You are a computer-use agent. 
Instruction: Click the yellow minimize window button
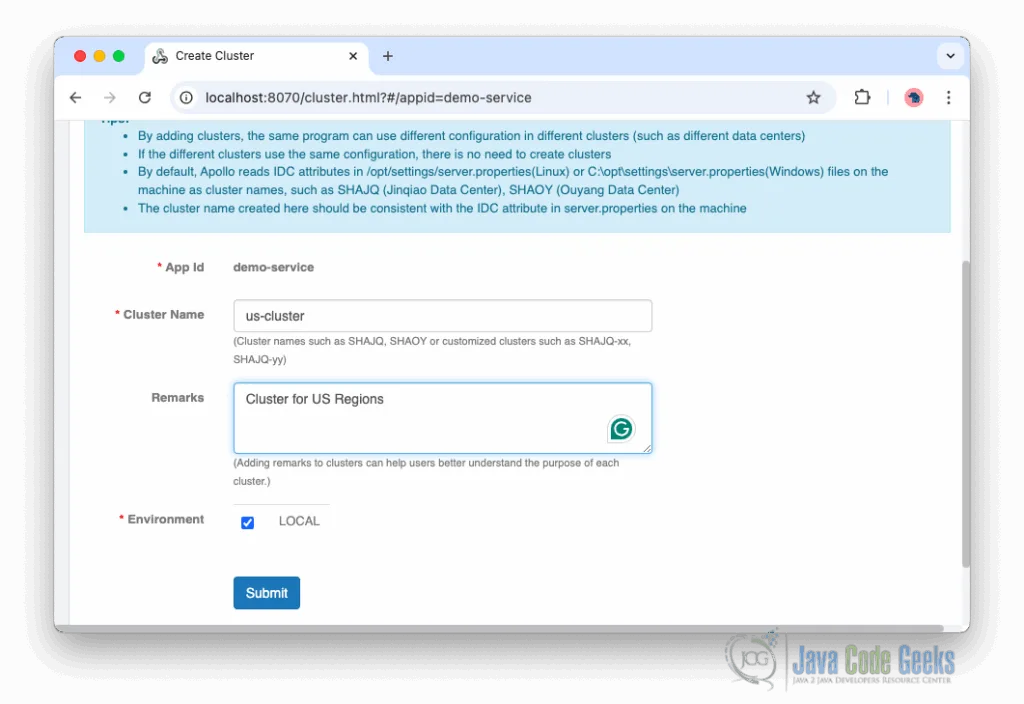(x=99, y=56)
